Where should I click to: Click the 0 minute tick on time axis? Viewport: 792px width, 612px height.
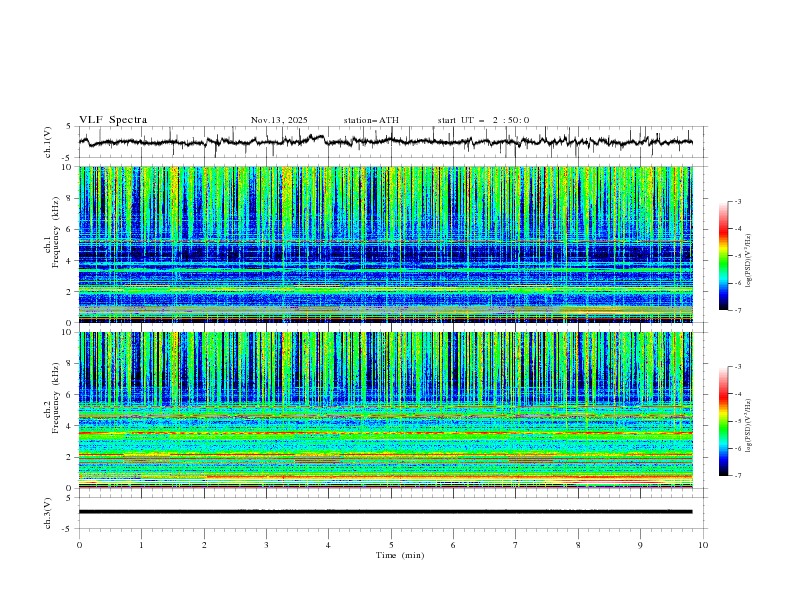(x=79, y=545)
